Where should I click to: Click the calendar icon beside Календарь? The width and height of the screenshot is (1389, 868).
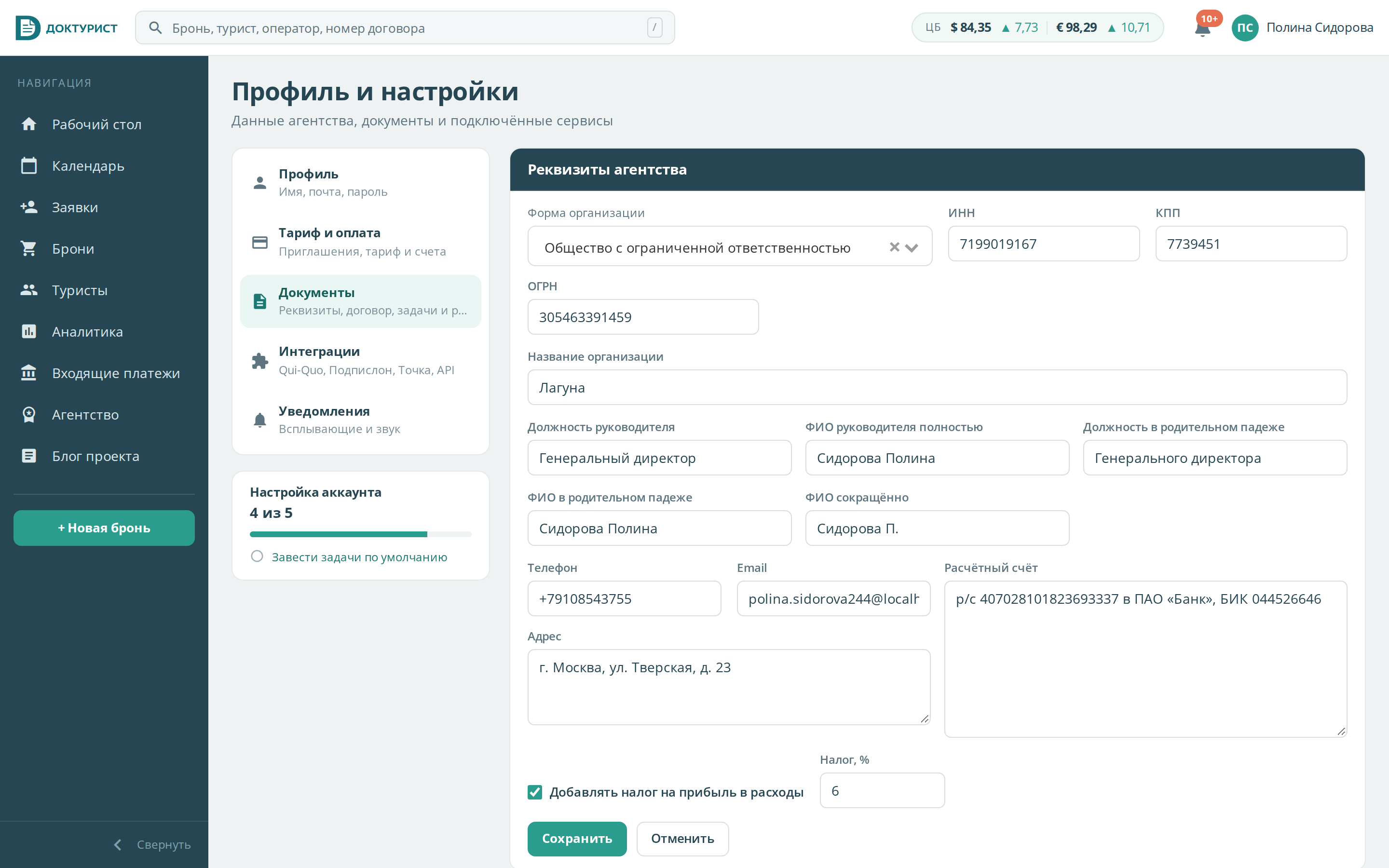click(29, 165)
